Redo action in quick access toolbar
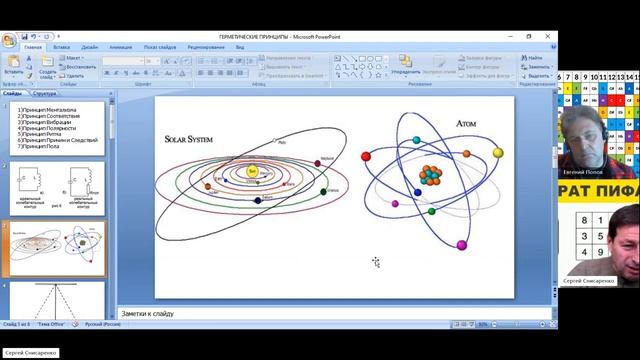The image size is (640, 360). click(x=47, y=37)
